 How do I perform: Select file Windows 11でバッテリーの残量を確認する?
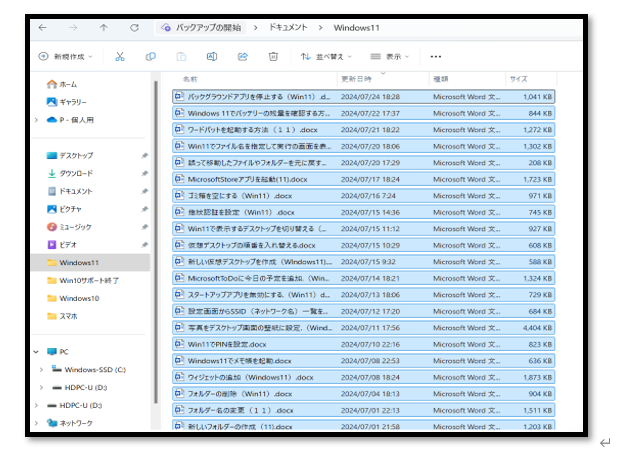364,113
